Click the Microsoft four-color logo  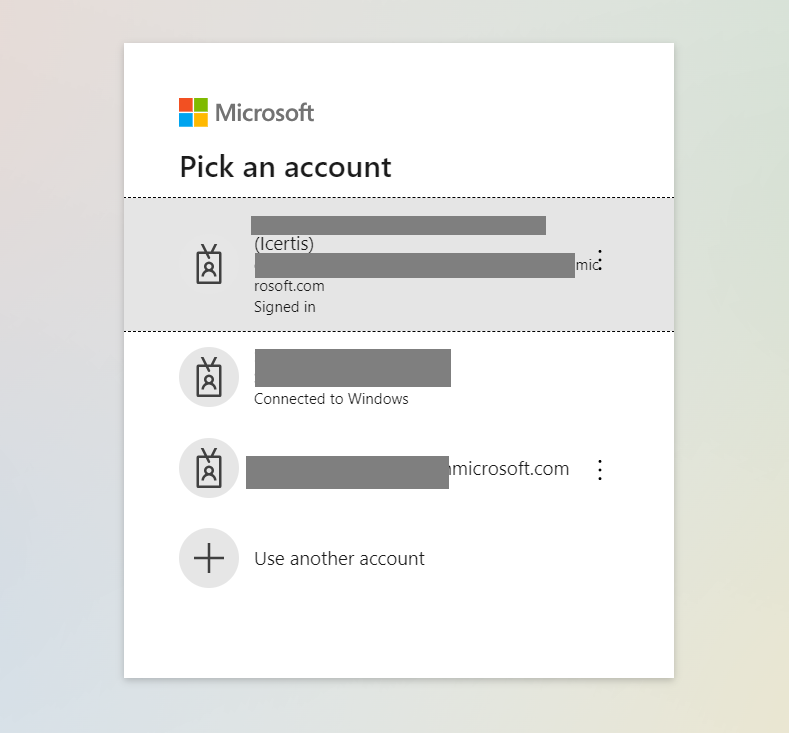193,112
